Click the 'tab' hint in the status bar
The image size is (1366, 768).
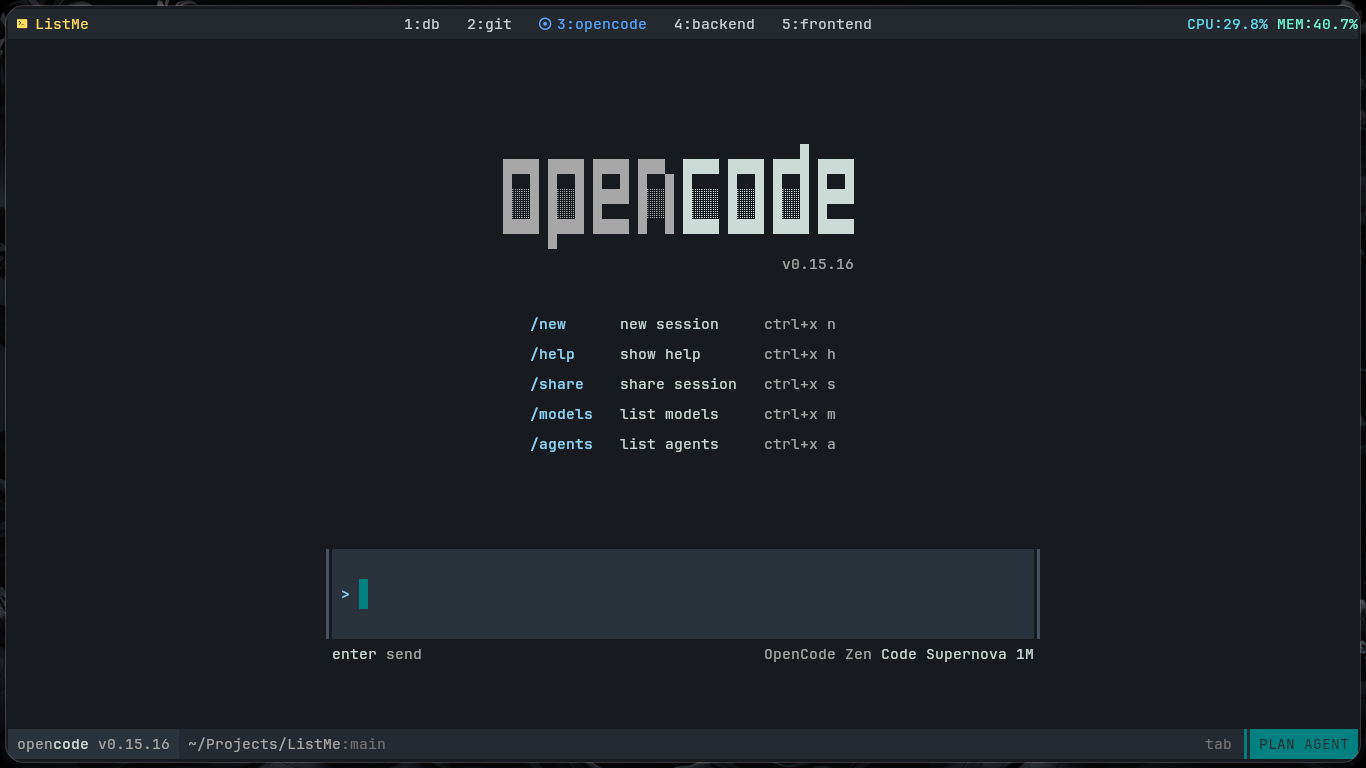pyautogui.click(x=1218, y=745)
